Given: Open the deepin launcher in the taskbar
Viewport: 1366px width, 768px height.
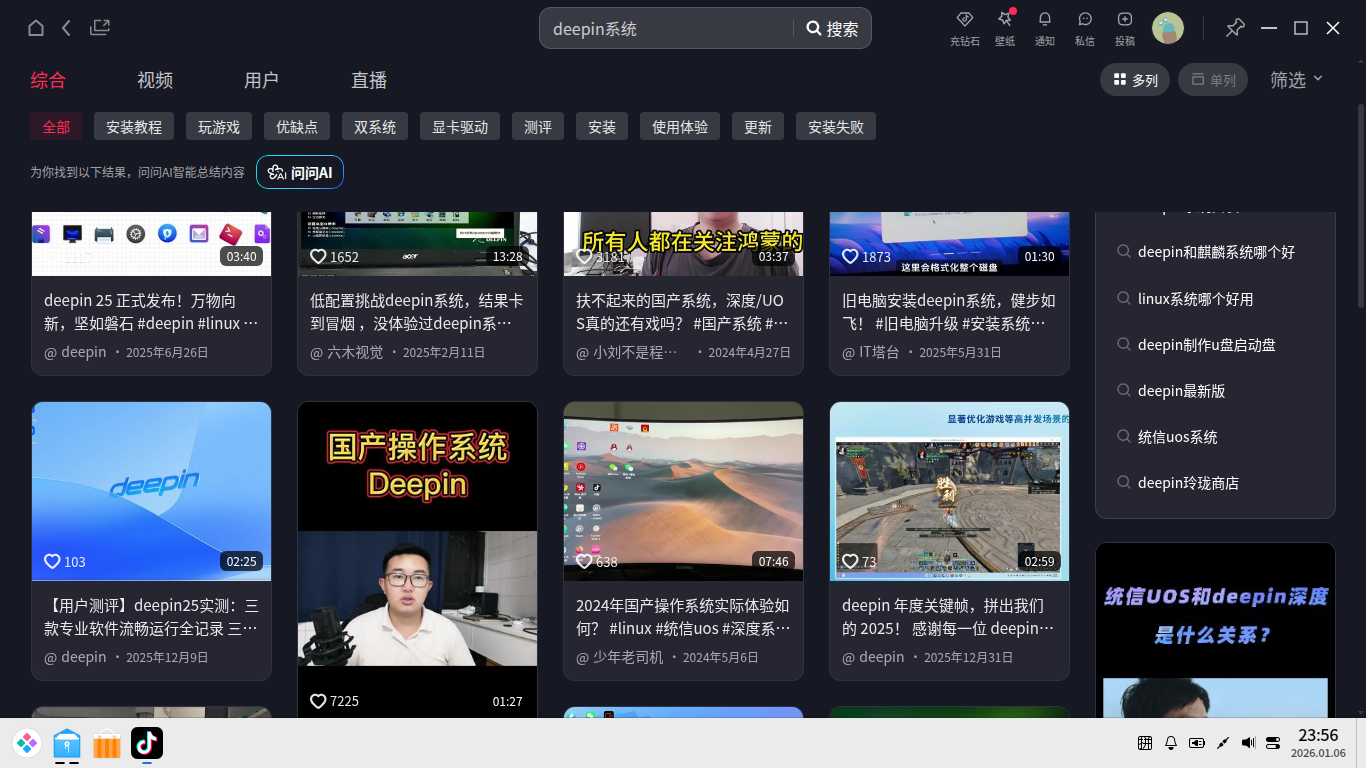Looking at the screenshot, I should [x=27, y=743].
